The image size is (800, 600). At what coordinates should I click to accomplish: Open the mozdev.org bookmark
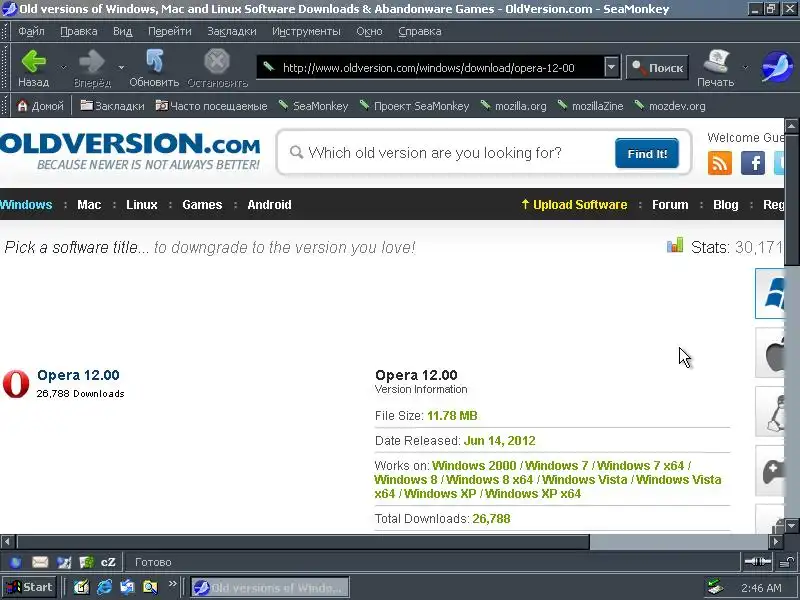tap(670, 106)
